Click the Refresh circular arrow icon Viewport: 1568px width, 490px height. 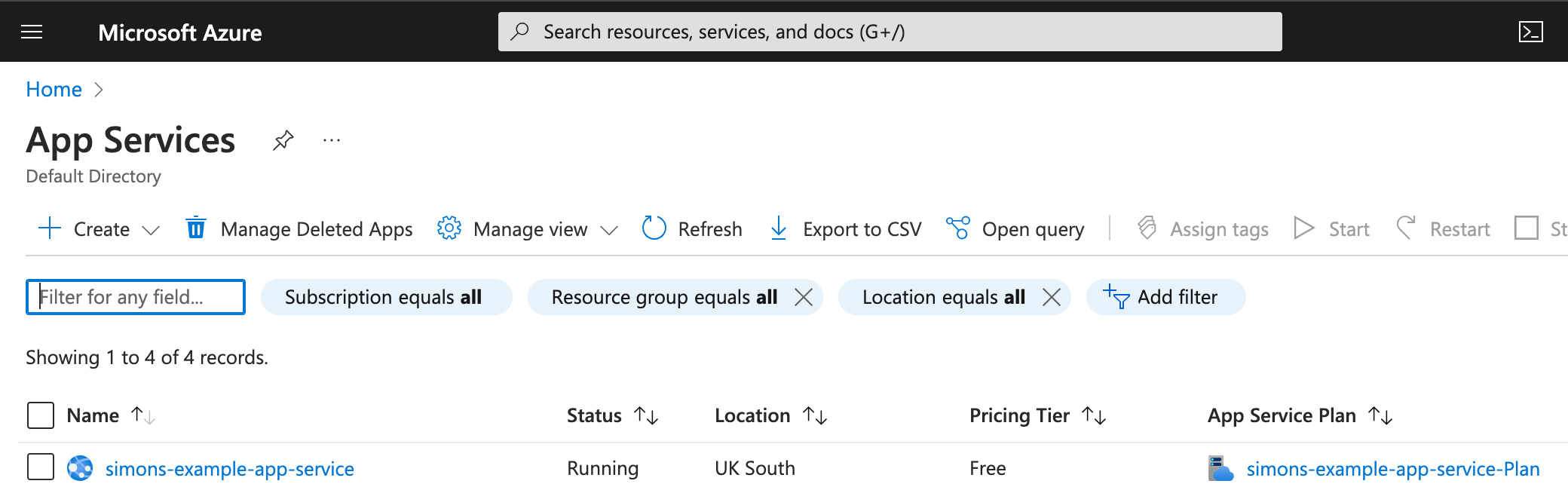(x=654, y=228)
